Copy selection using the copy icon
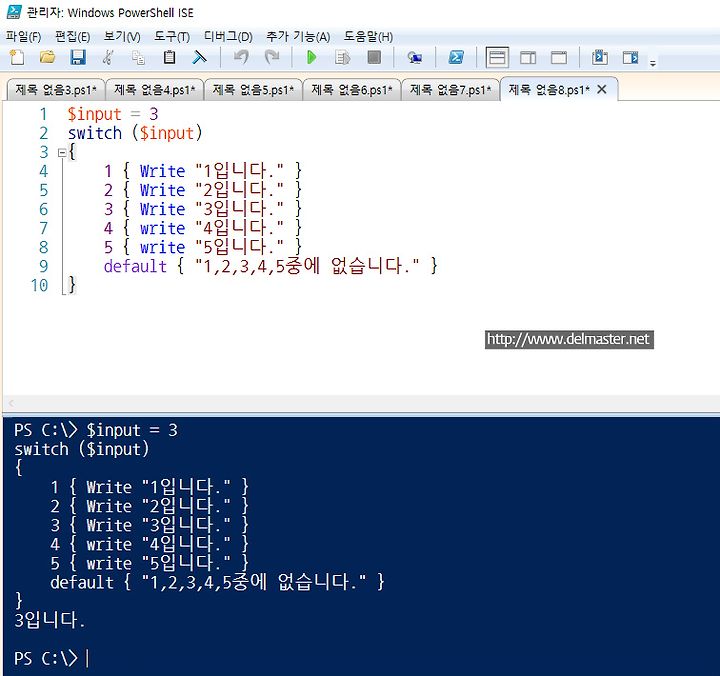 [138, 57]
